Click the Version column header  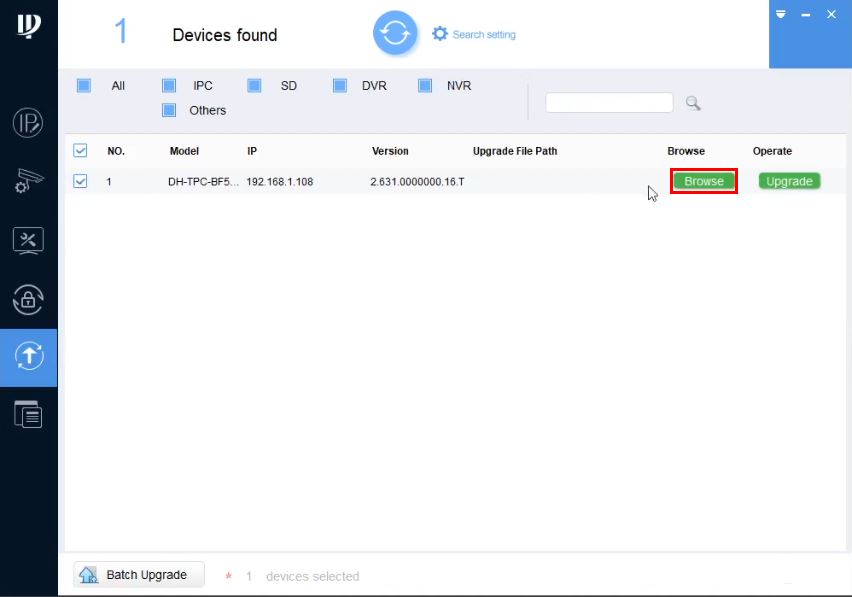click(x=390, y=151)
